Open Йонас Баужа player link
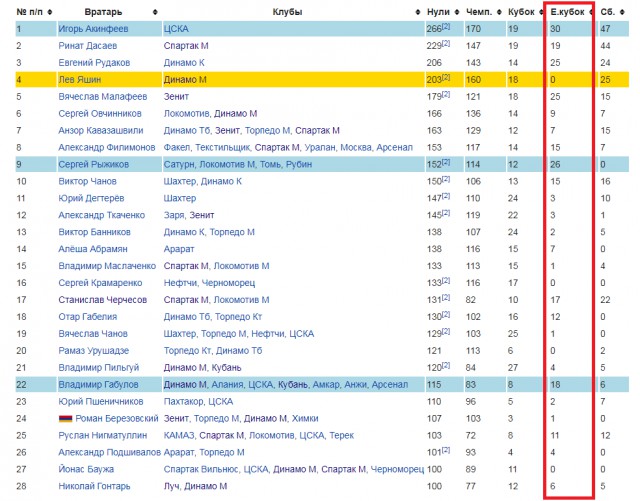640x501 pixels. coord(86,470)
